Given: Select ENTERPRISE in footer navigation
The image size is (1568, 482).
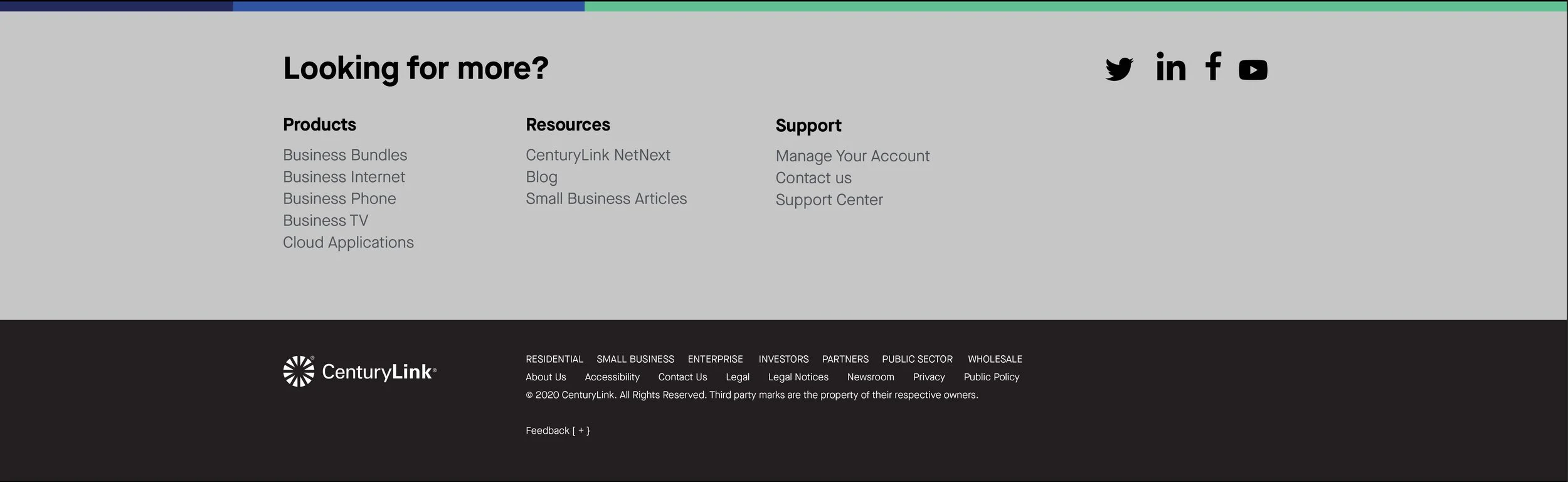Looking at the screenshot, I should (715, 360).
